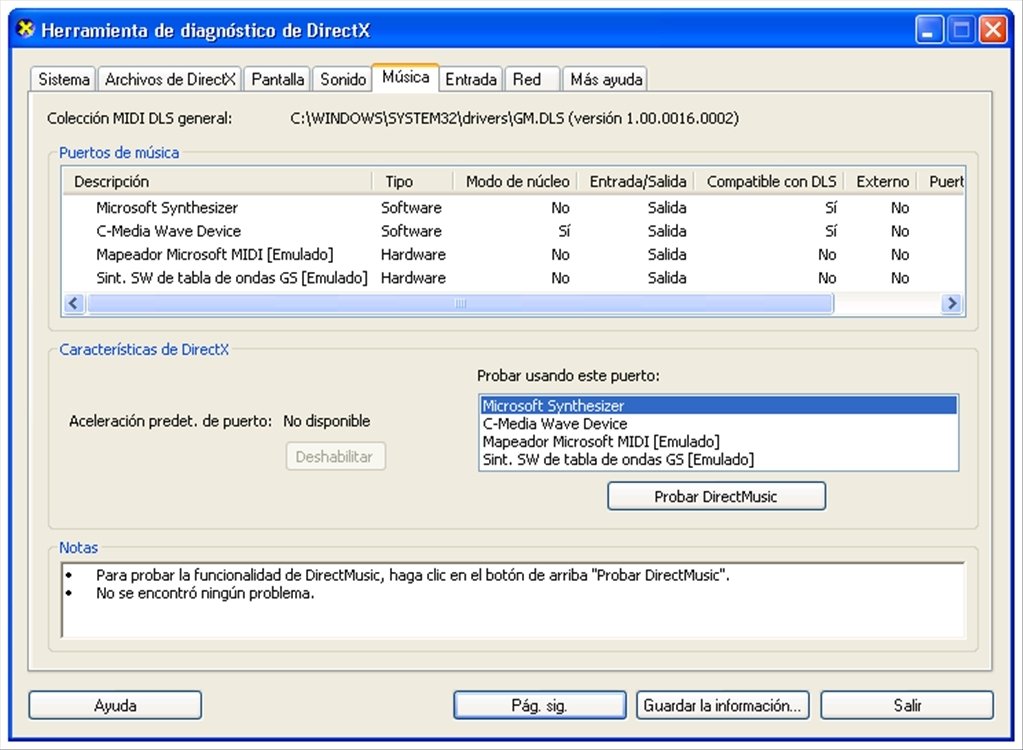The width and height of the screenshot is (1023, 750).
Task: Select Sint. SW de tabla de ondas table row
Action: pos(513,278)
